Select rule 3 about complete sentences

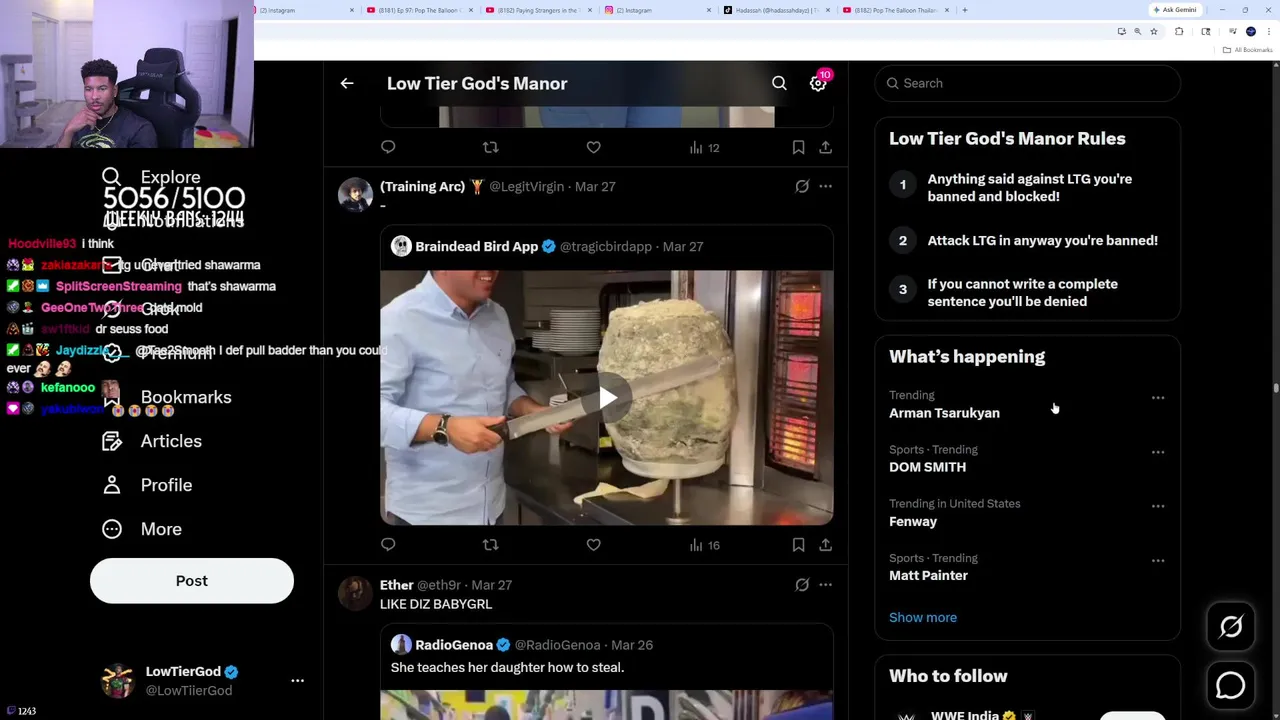1028,293
